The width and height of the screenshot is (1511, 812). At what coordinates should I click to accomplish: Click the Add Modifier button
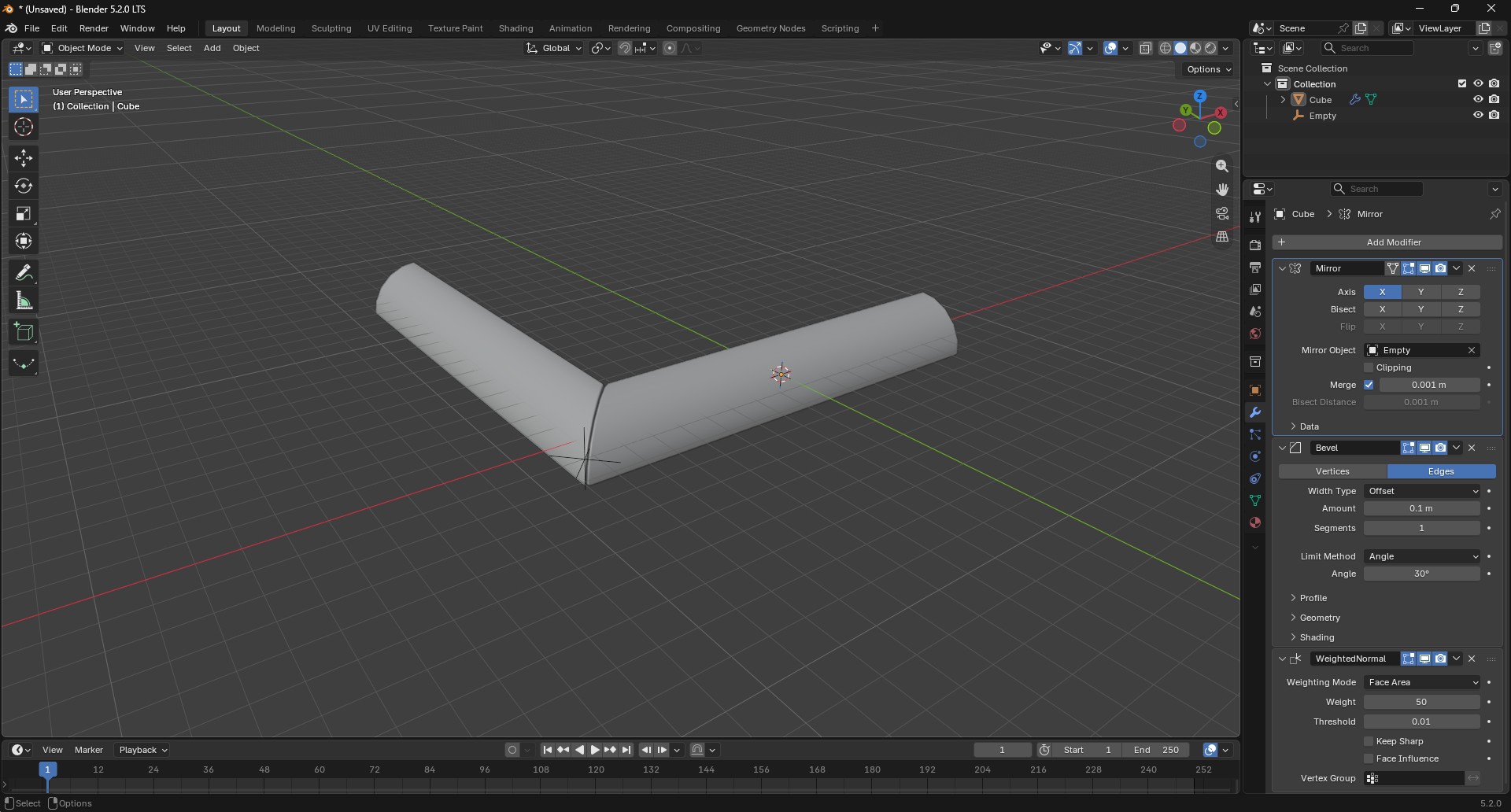tap(1387, 242)
